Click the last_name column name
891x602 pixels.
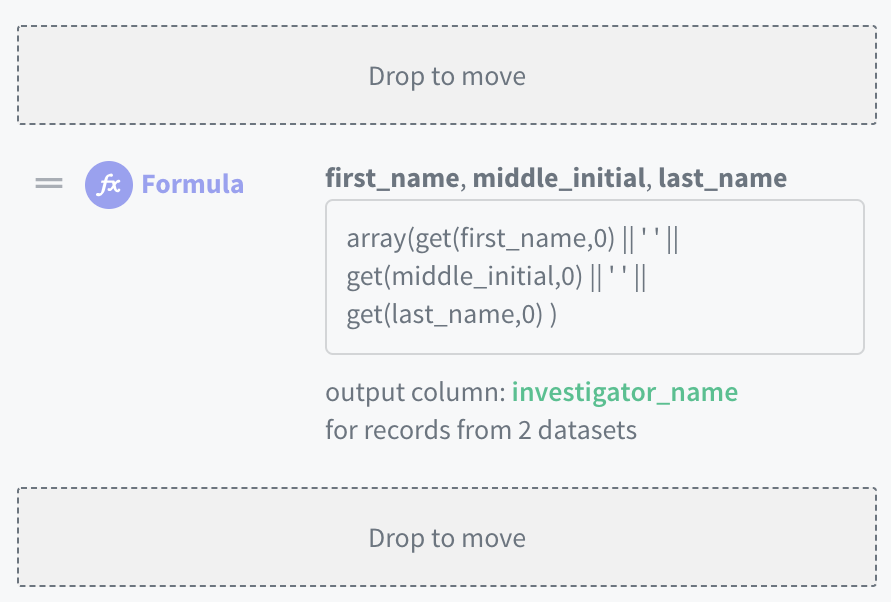722,179
